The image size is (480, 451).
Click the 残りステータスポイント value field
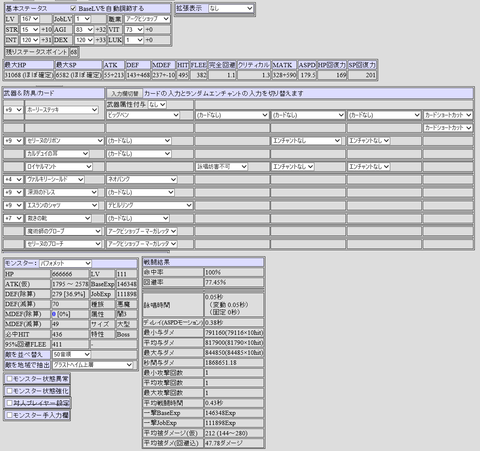pos(74,52)
